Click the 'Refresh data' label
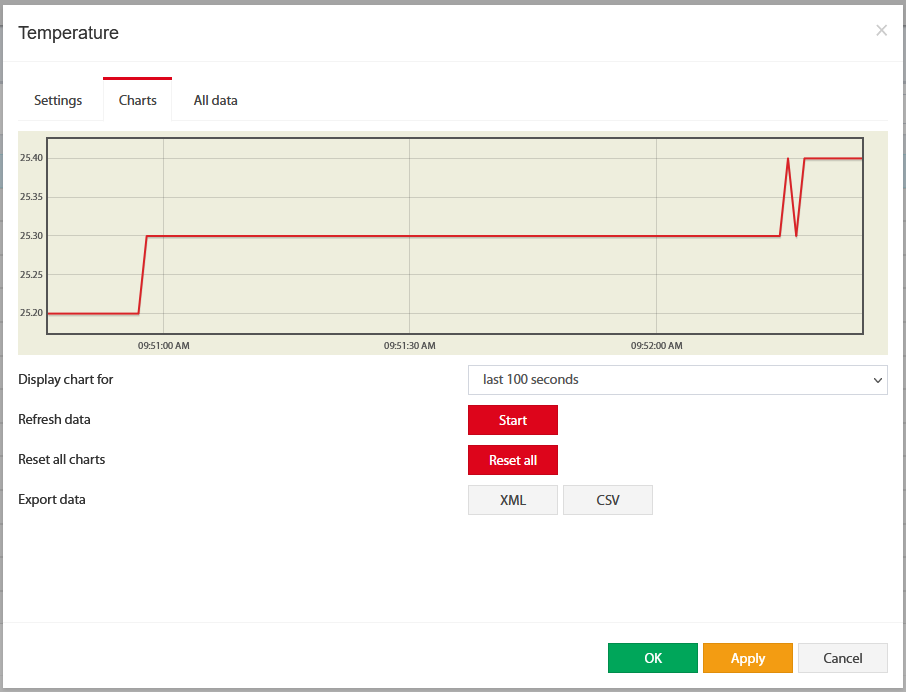This screenshot has width=906, height=692. 54,419
